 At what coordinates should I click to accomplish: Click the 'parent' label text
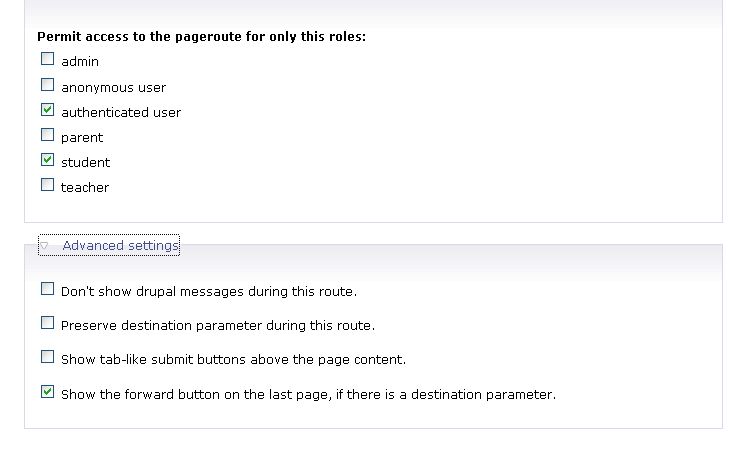click(82, 138)
